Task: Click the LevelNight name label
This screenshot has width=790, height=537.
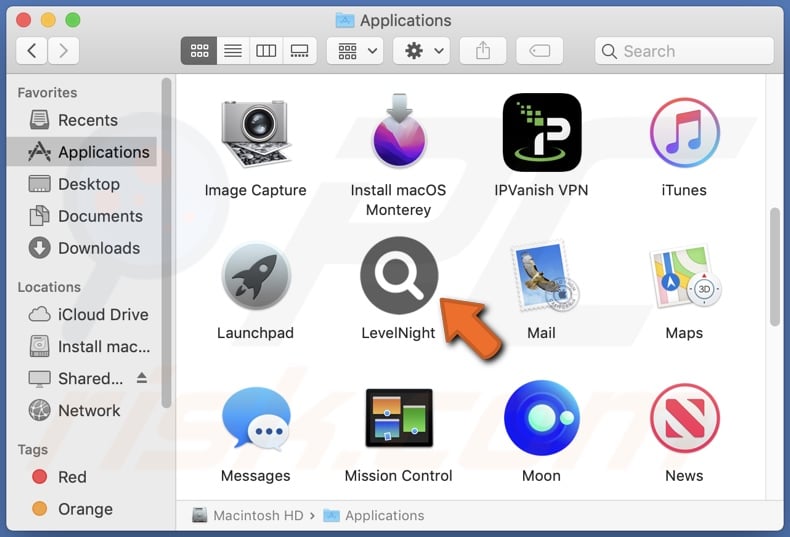Action: click(x=398, y=333)
